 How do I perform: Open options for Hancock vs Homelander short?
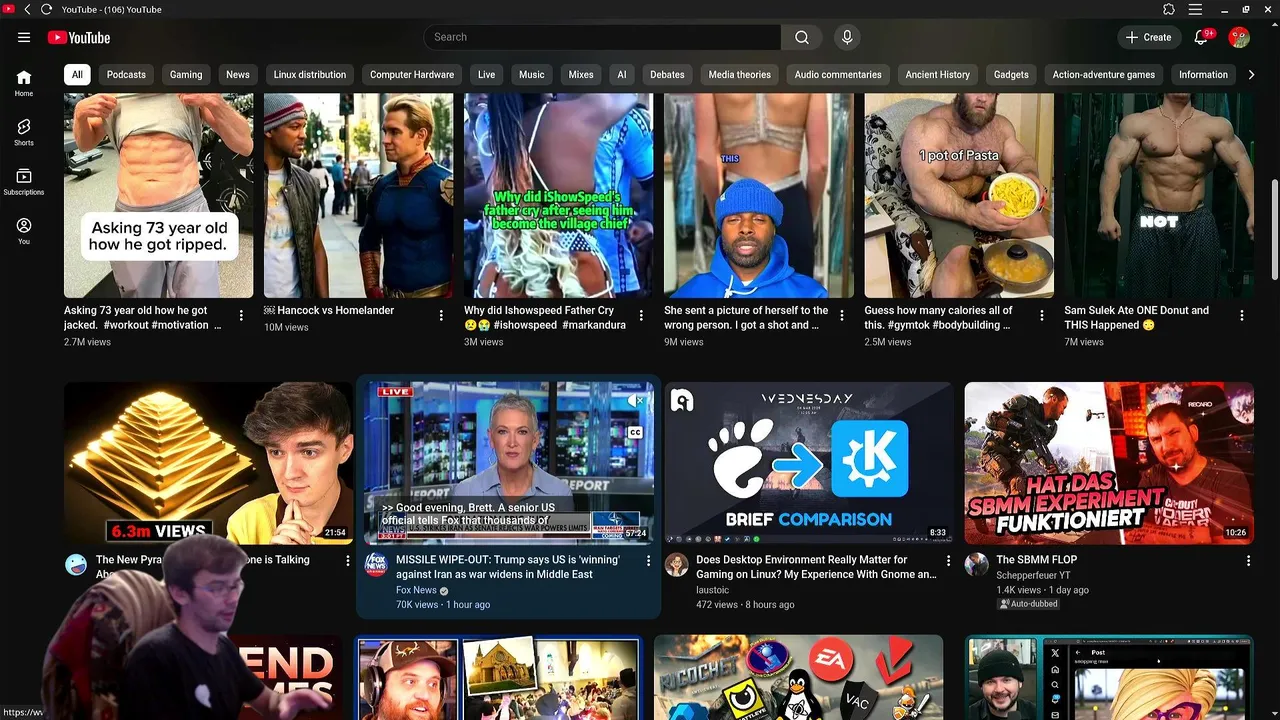click(441, 315)
